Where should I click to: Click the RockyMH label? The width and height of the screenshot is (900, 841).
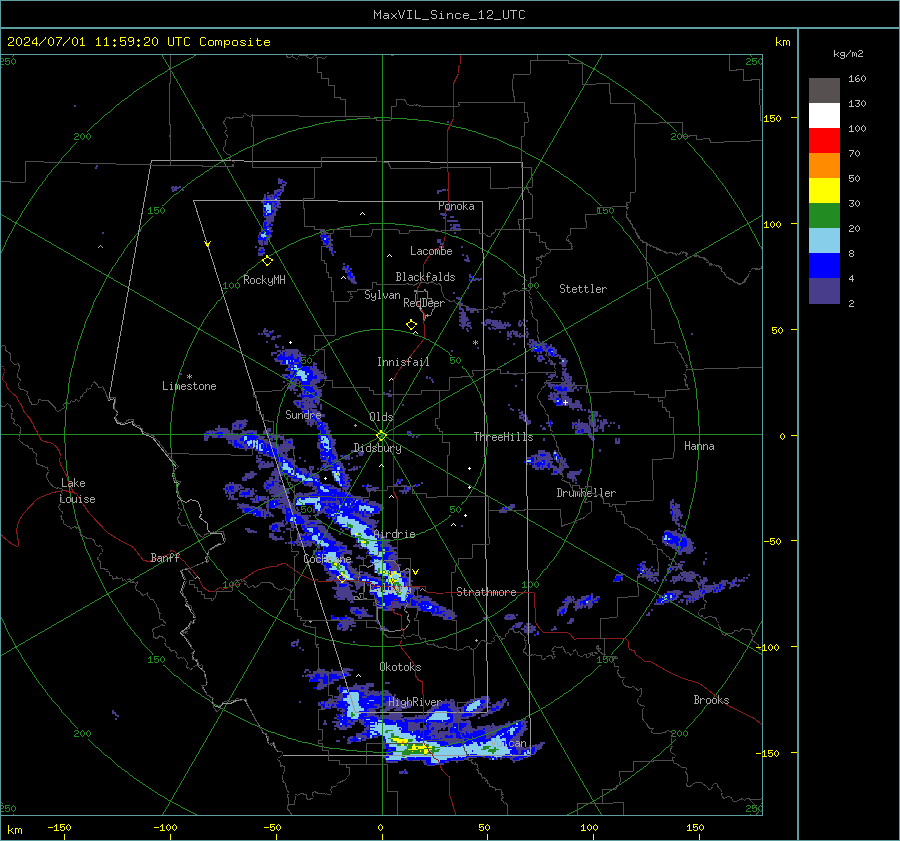tap(264, 280)
